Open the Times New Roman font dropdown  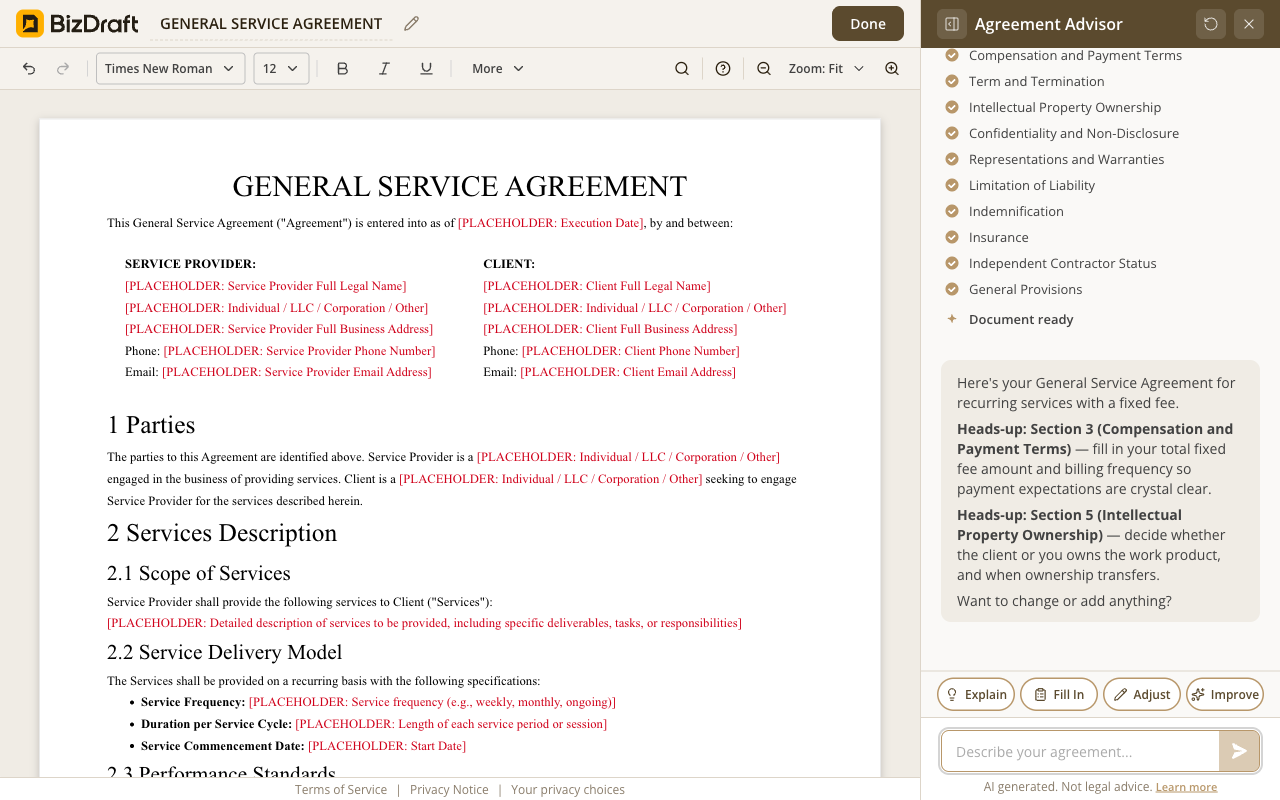[x=171, y=68]
